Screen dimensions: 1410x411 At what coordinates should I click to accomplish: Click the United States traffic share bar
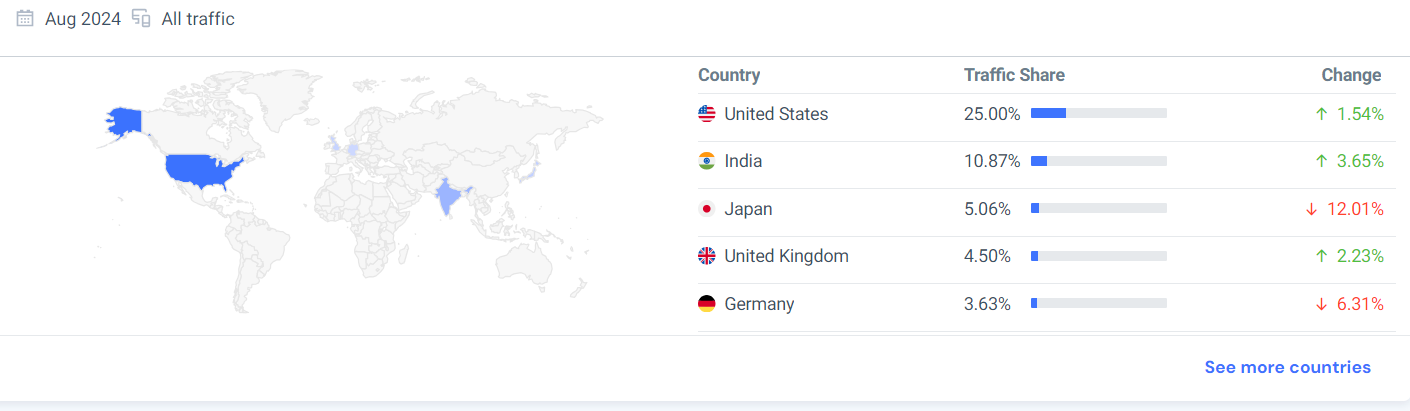[1098, 114]
